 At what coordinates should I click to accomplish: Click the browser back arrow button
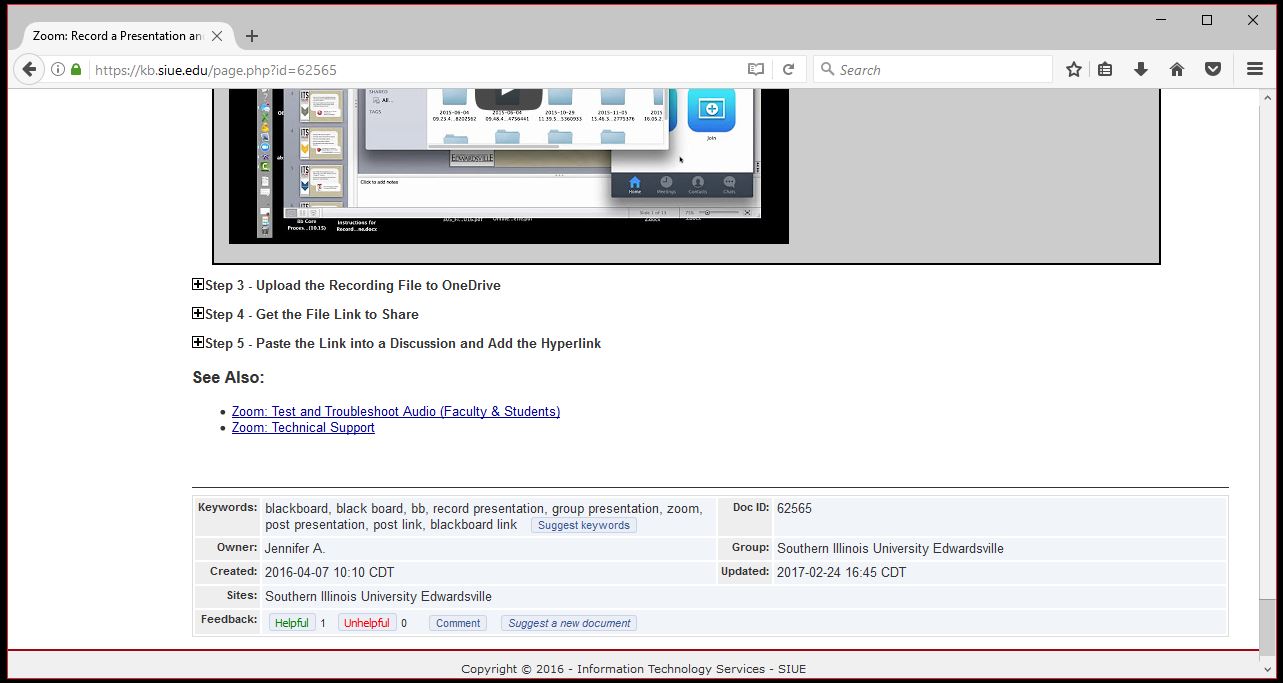(x=29, y=69)
